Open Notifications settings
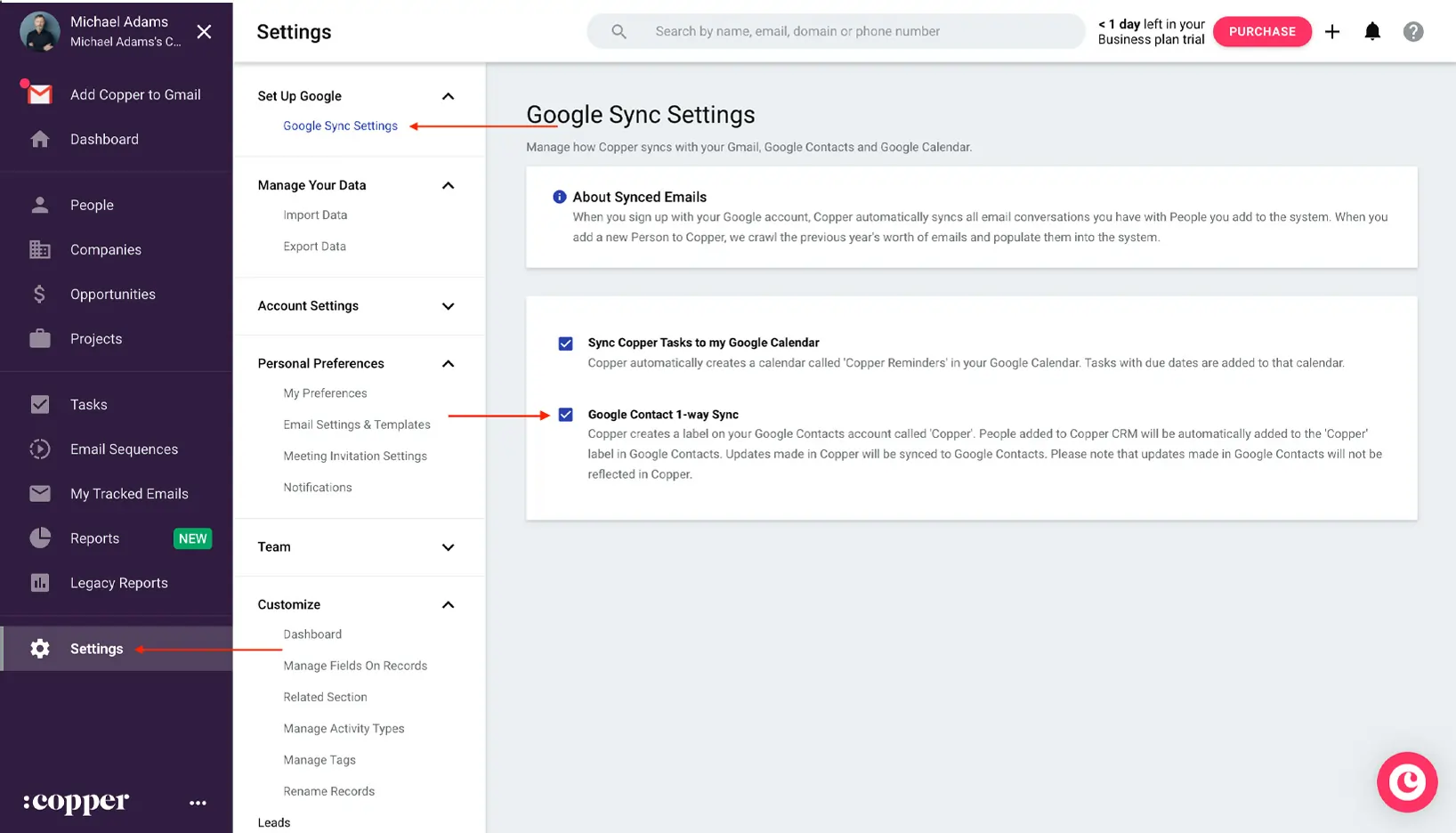 [318, 488]
